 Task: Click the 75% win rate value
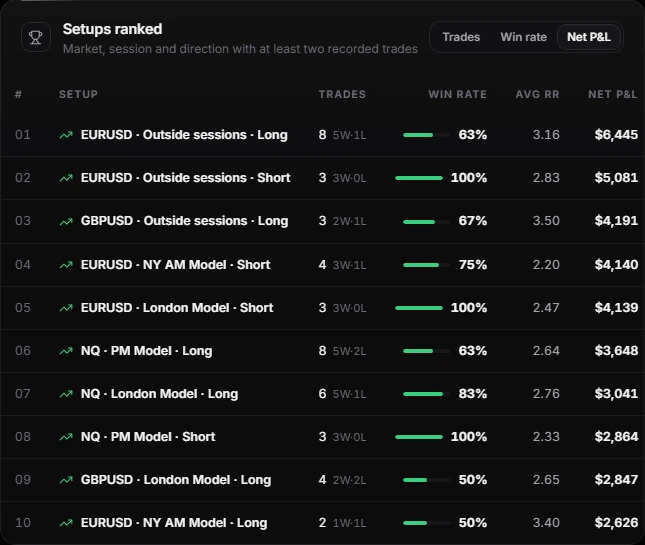pyautogui.click(x=473, y=265)
